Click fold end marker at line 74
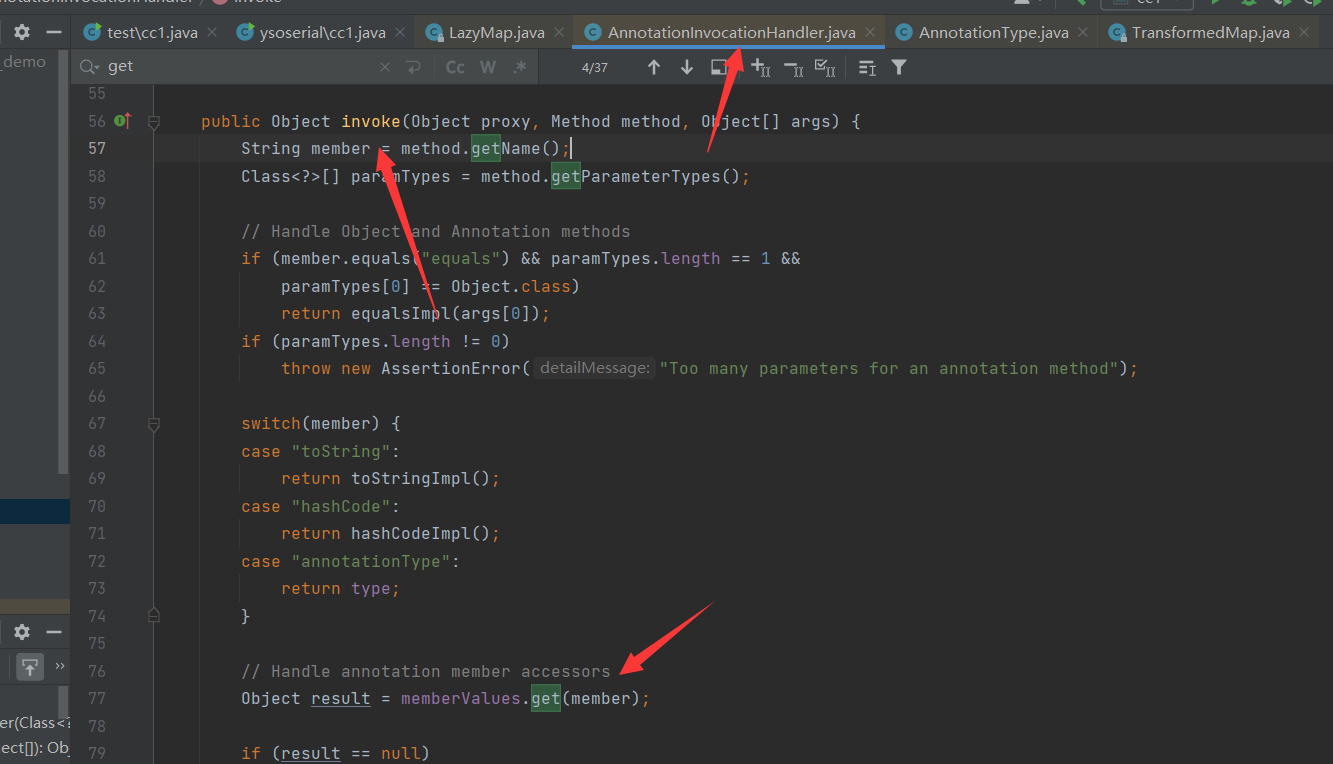 tap(154, 615)
